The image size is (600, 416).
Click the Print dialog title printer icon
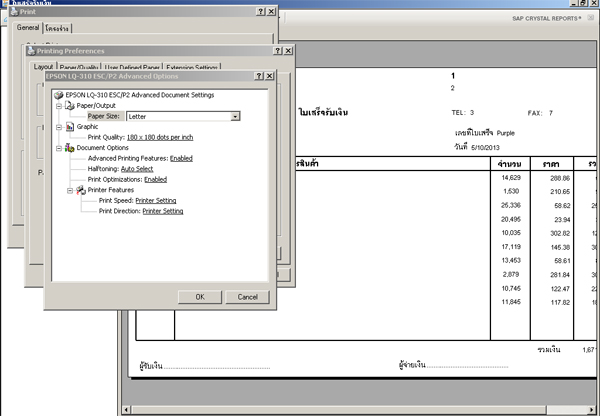[x=14, y=11]
